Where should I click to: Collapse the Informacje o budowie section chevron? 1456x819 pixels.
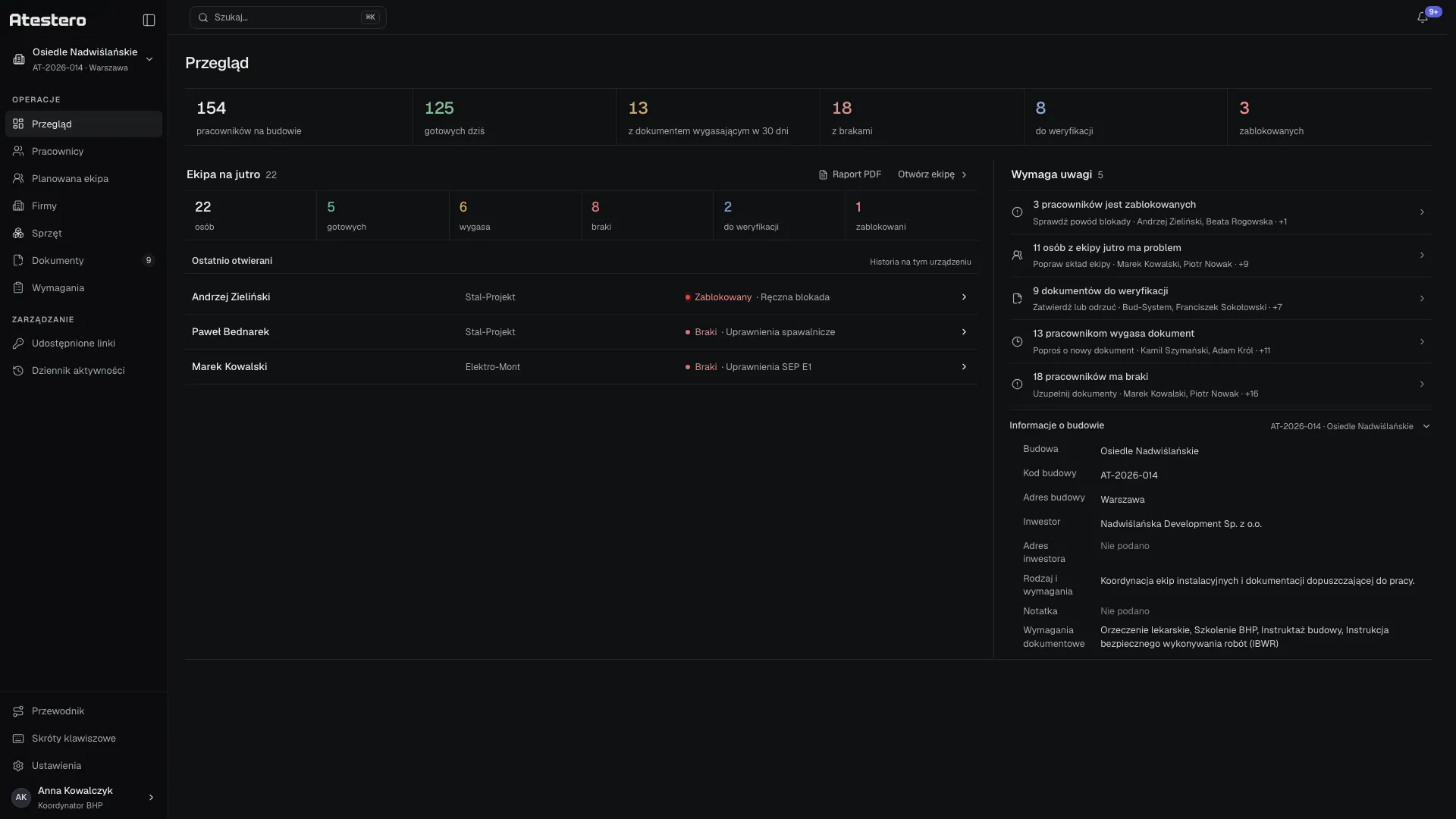(x=1426, y=426)
